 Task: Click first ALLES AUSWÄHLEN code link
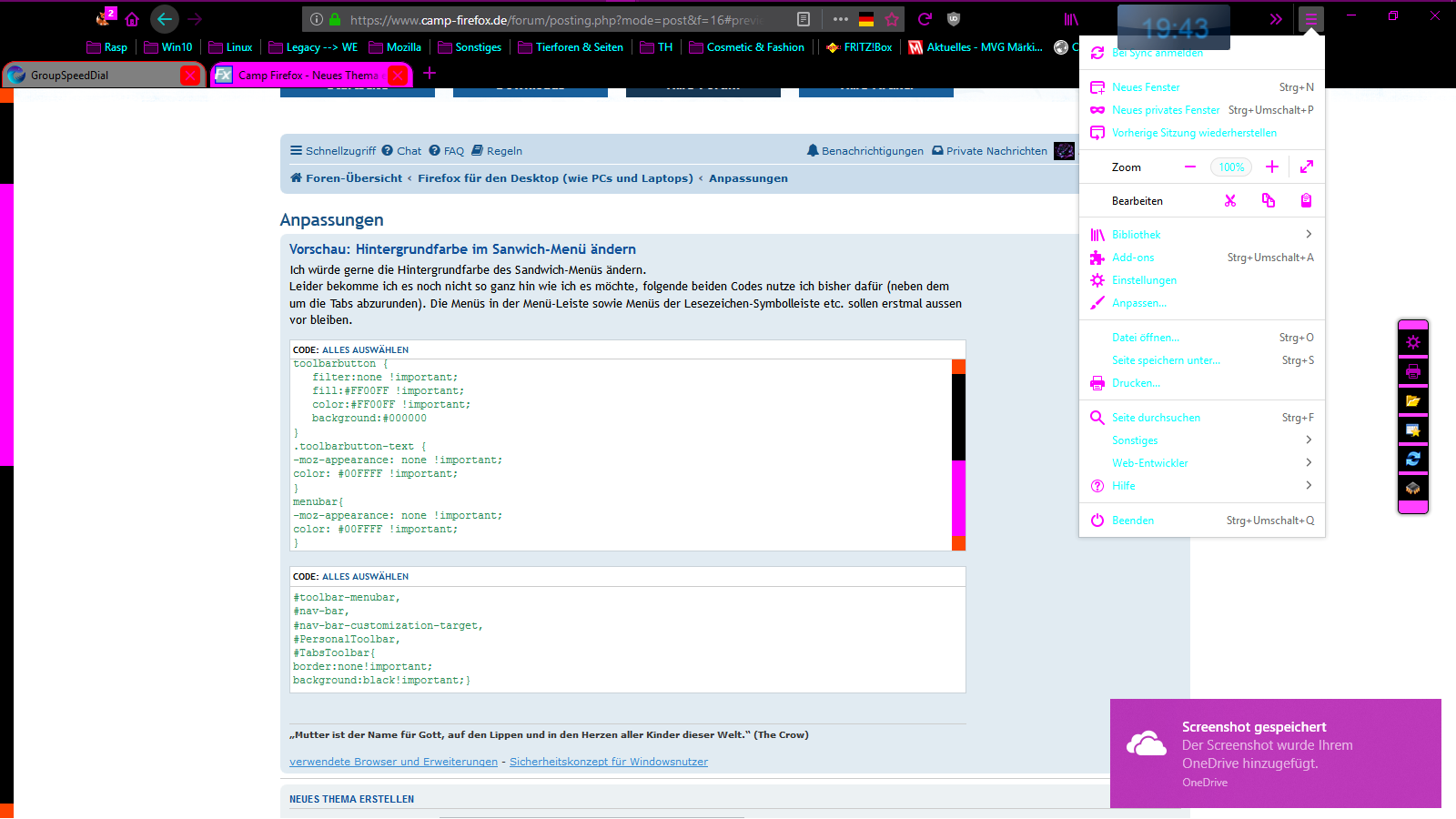pyautogui.click(x=365, y=350)
